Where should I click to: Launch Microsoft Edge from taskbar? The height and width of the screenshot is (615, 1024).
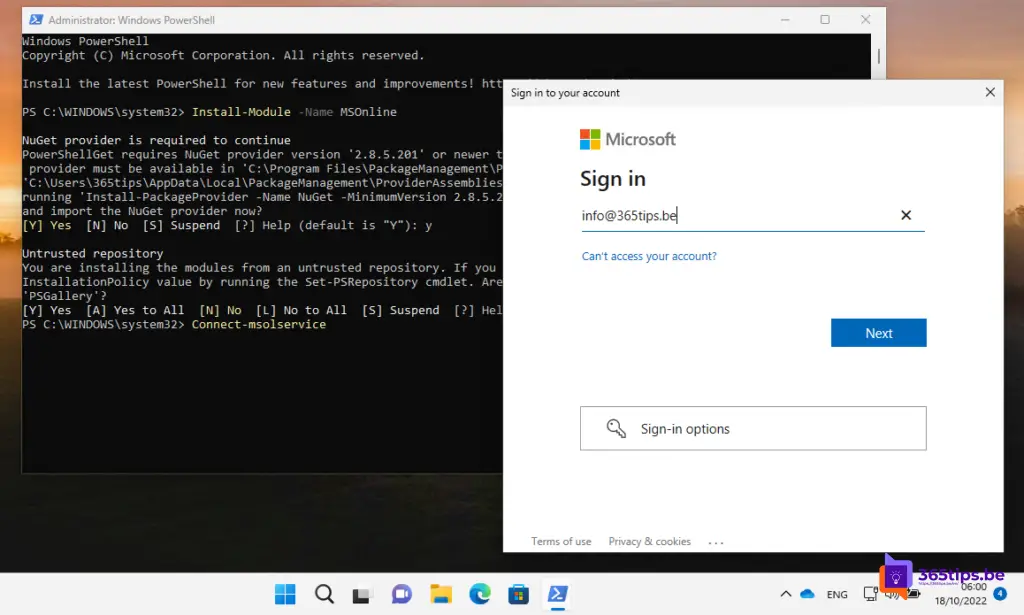click(x=480, y=594)
